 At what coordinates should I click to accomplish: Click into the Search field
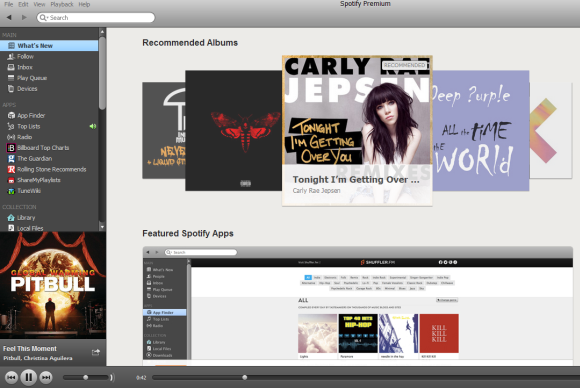(96, 17)
